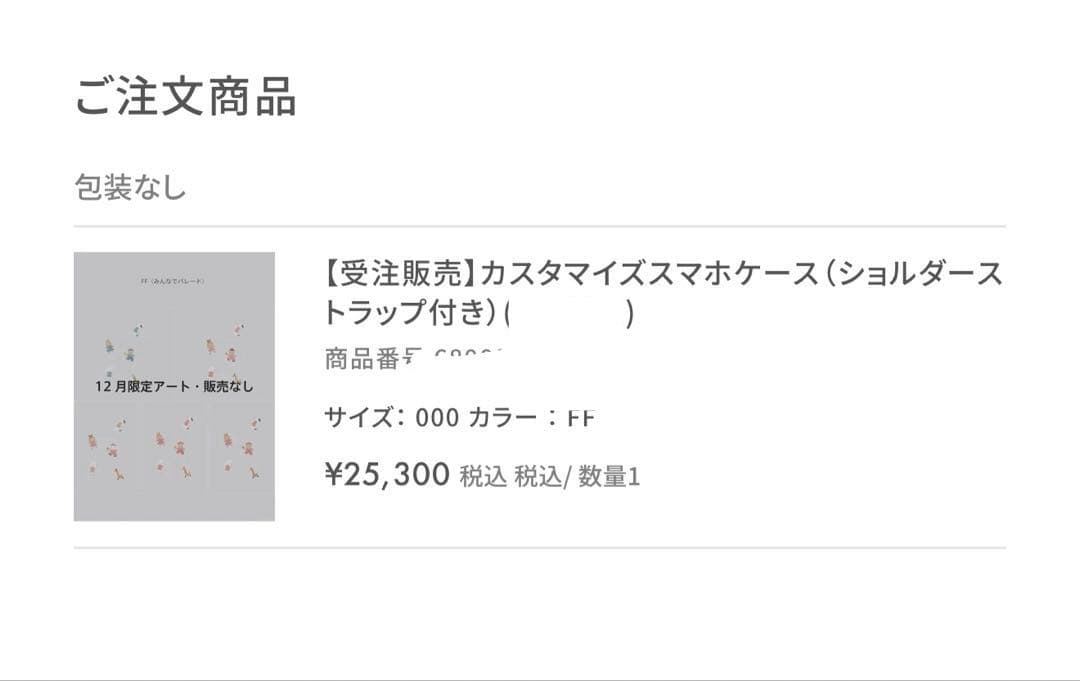Click the トラップ付き text in title
Screen dimensions: 1080x681
410,314
